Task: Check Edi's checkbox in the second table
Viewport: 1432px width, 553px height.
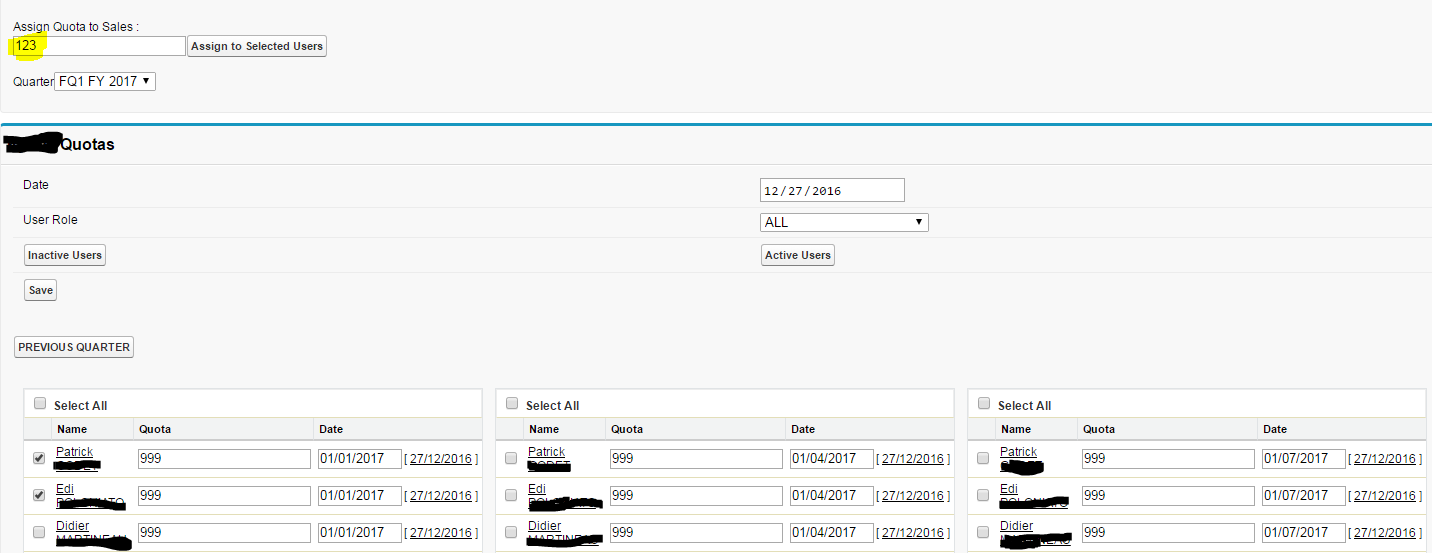Action: [x=511, y=495]
